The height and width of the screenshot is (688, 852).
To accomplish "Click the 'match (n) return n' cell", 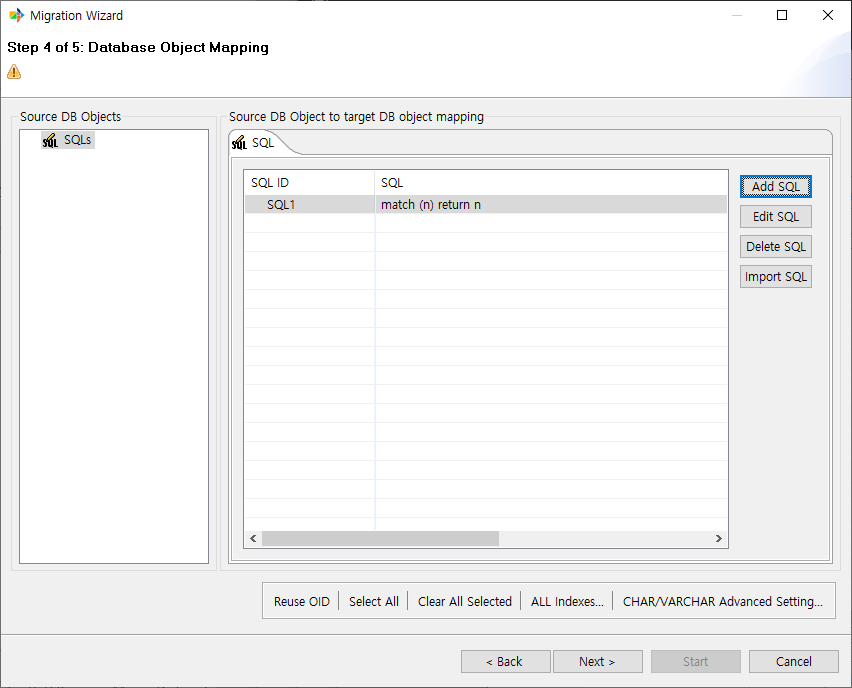I will [x=430, y=205].
